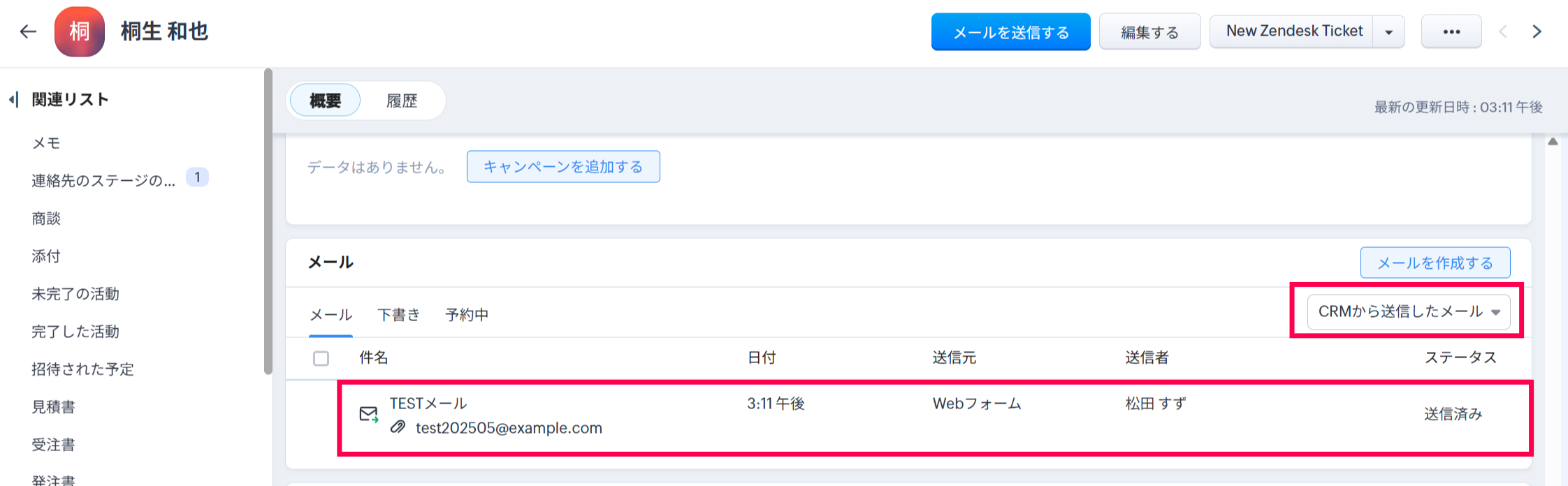
Task: Click the メールを送信する button
Action: 1010,32
